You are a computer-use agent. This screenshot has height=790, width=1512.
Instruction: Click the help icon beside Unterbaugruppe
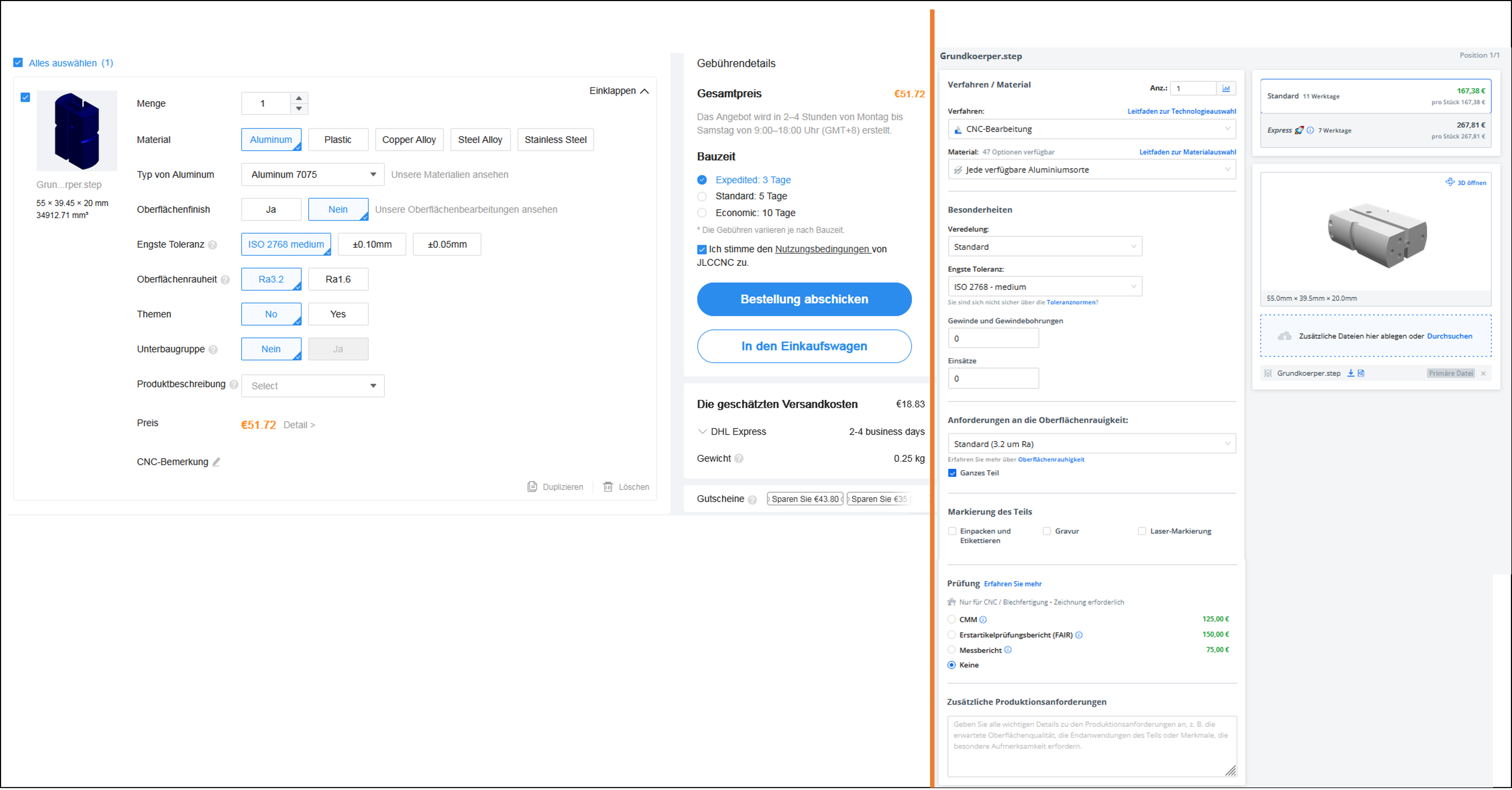point(213,350)
